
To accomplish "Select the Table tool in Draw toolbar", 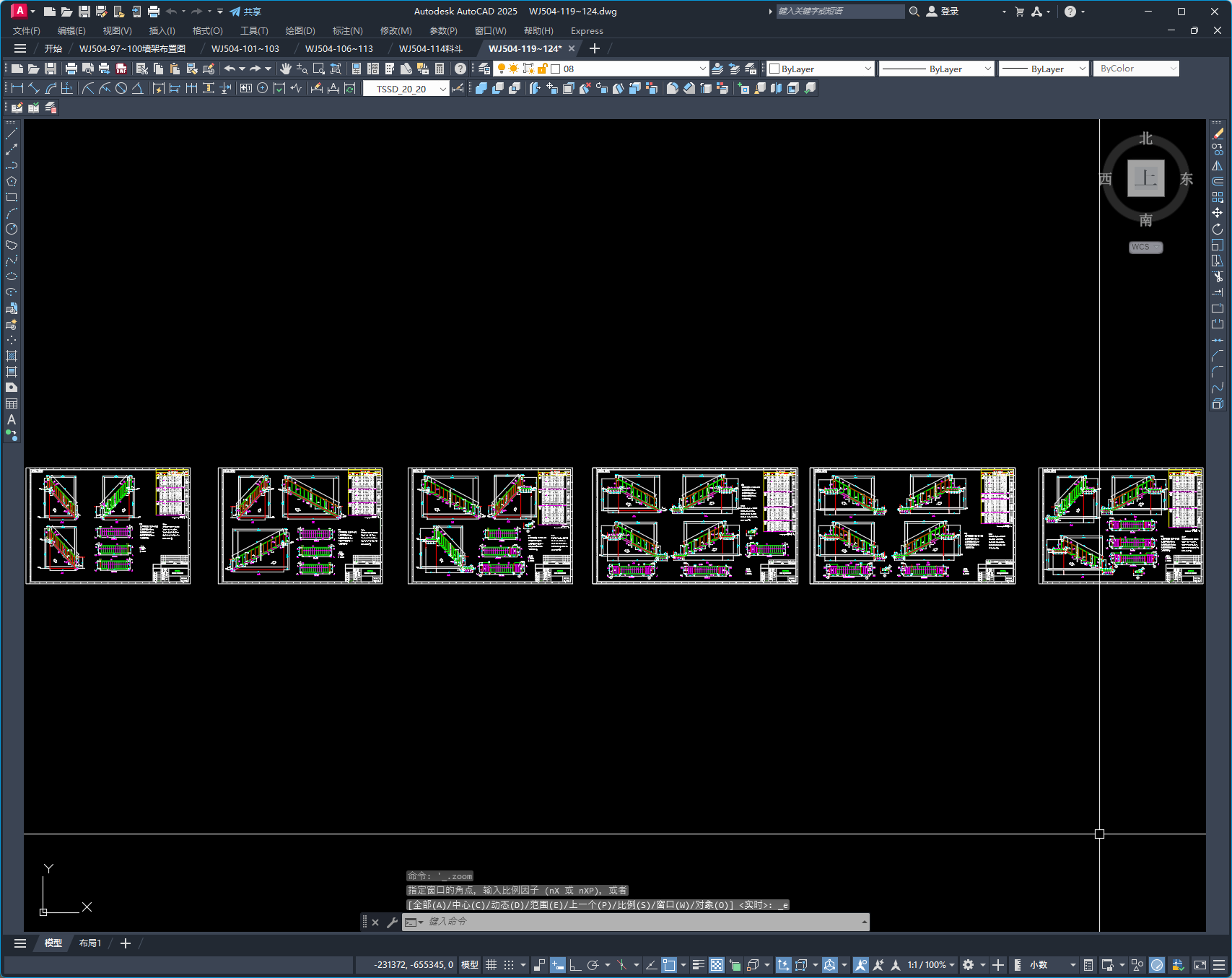I will [x=12, y=403].
